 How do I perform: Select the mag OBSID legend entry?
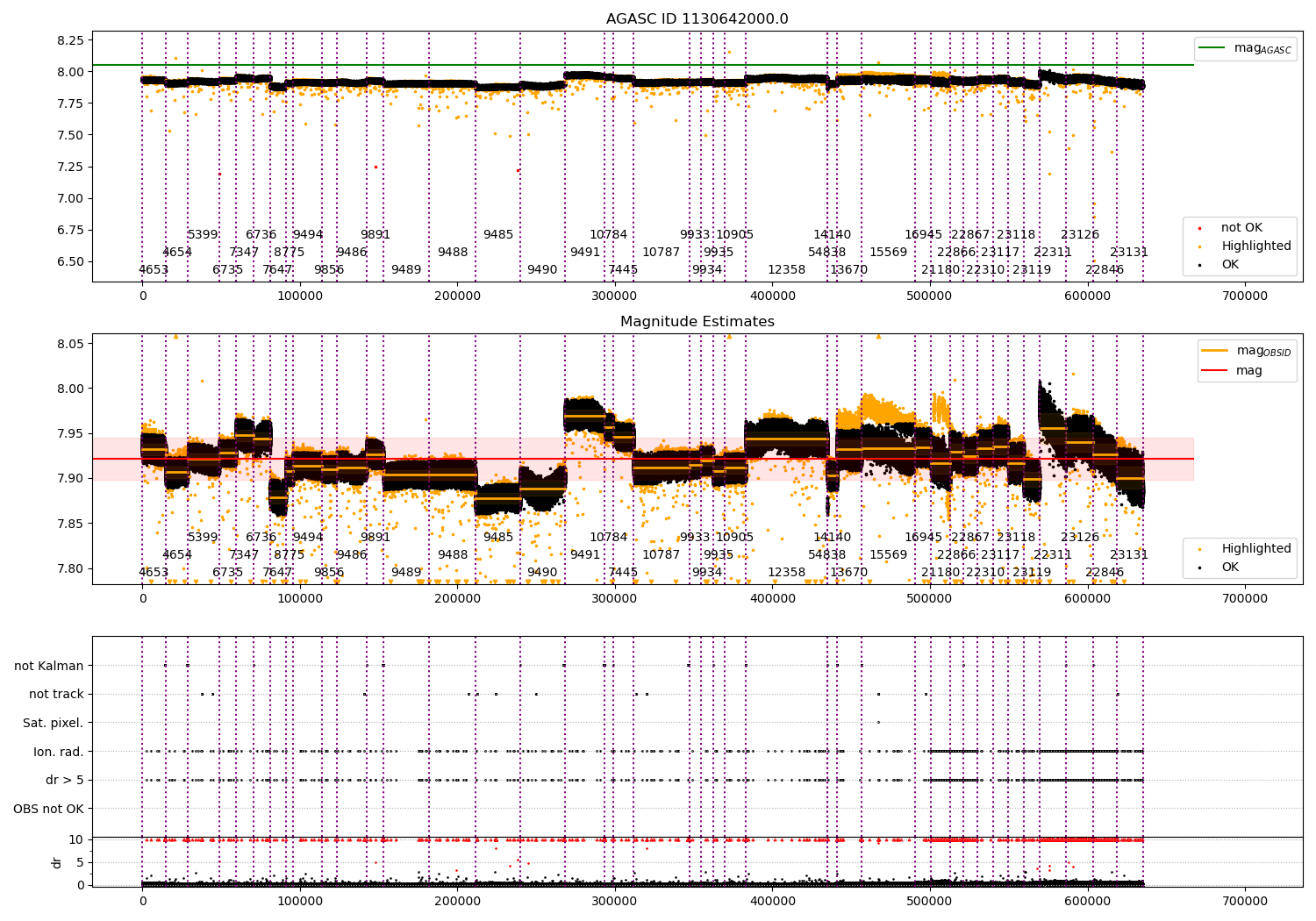pos(1247,351)
